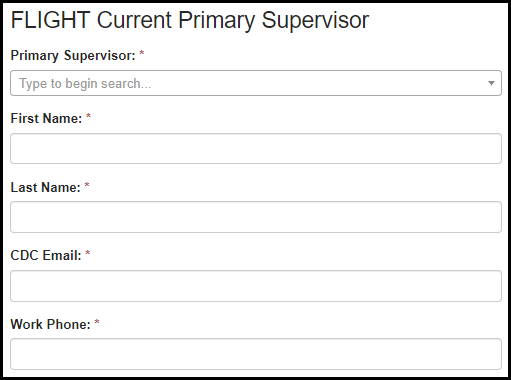Click the word Supervisor in the page heading
Image resolution: width=511 pixels, height=380 pixels.
click(315, 21)
